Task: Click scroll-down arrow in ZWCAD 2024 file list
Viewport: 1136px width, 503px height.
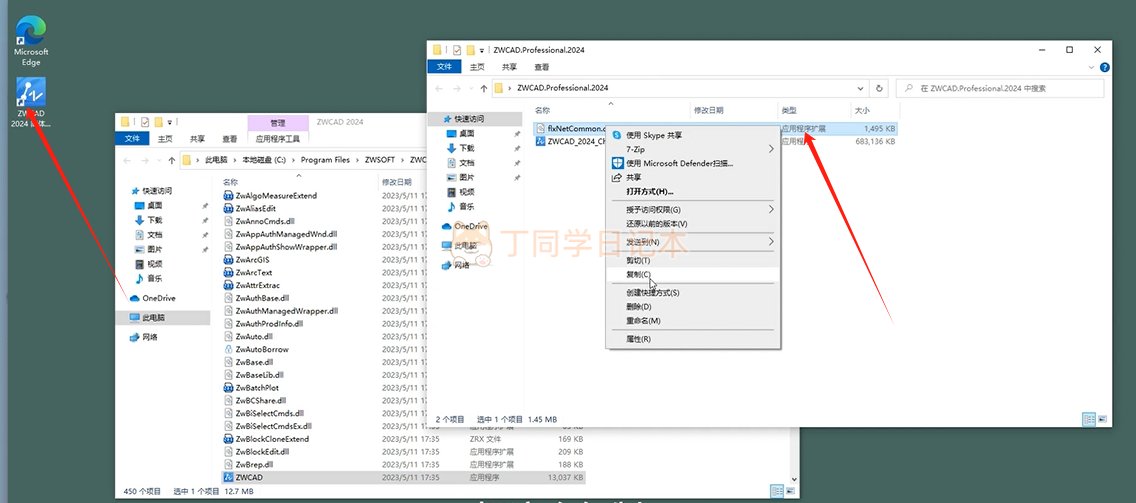Action: (794, 479)
